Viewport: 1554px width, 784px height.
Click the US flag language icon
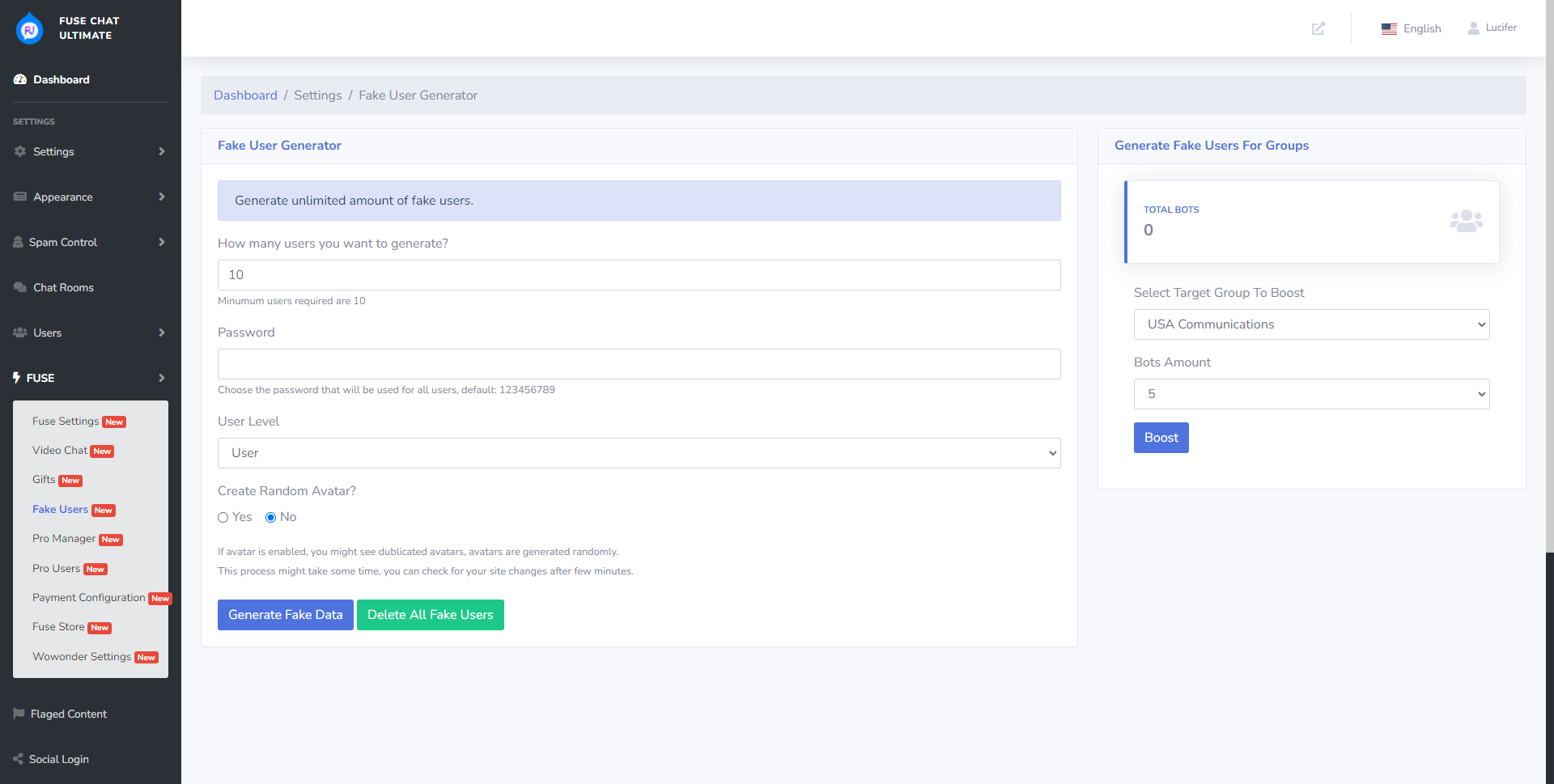(1389, 29)
